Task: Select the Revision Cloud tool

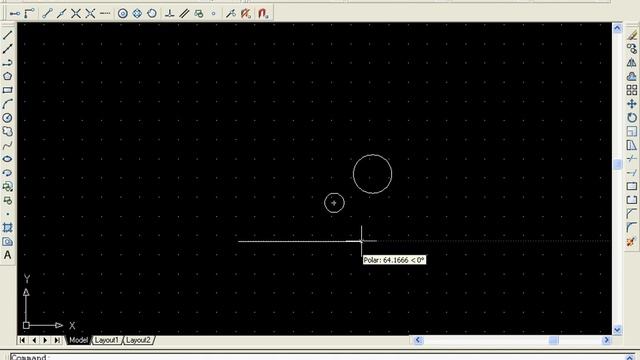Action: click(x=7, y=131)
